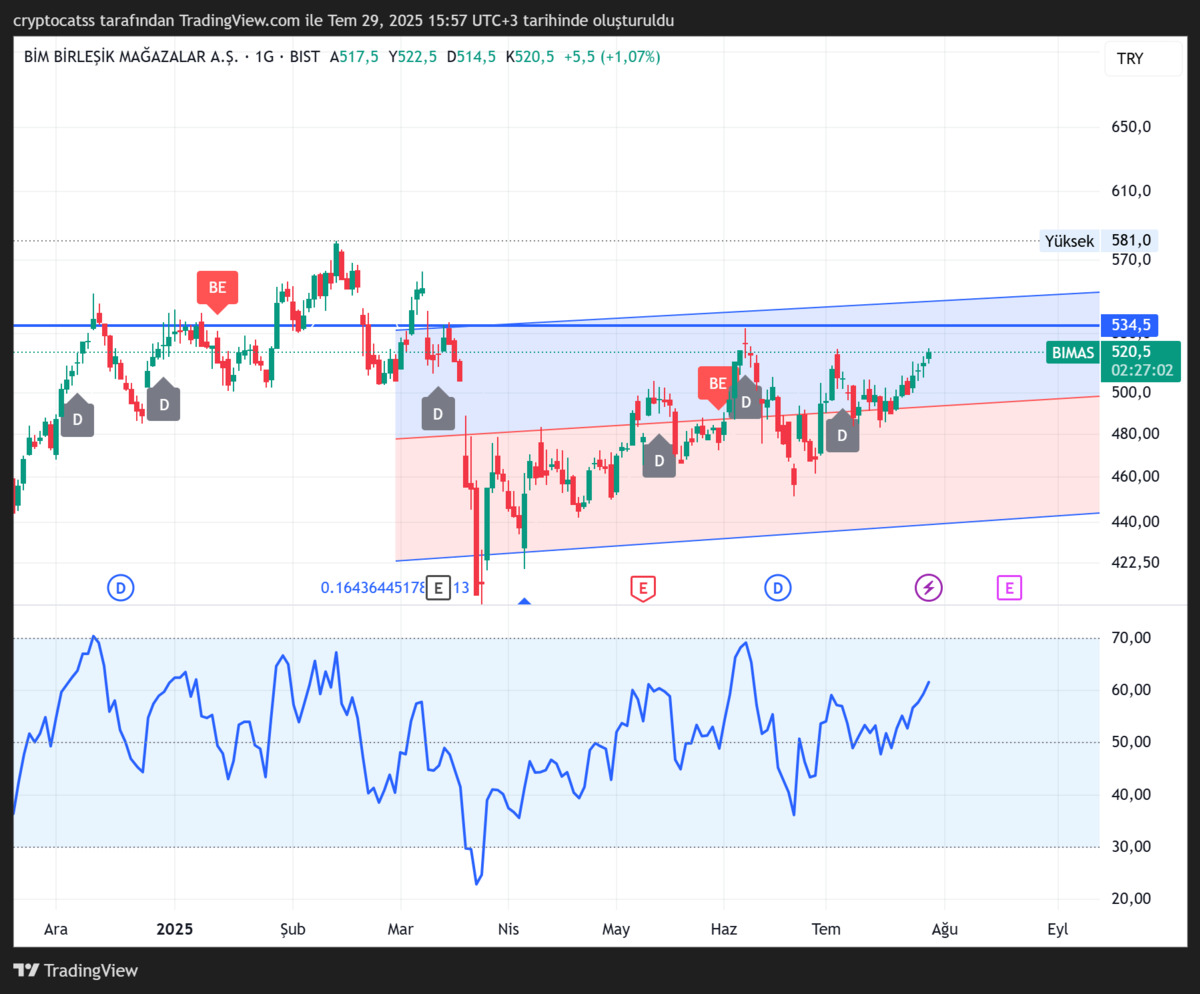The width and height of the screenshot is (1200, 994).
Task: Click the bold 2025 year label
Action: tap(175, 929)
